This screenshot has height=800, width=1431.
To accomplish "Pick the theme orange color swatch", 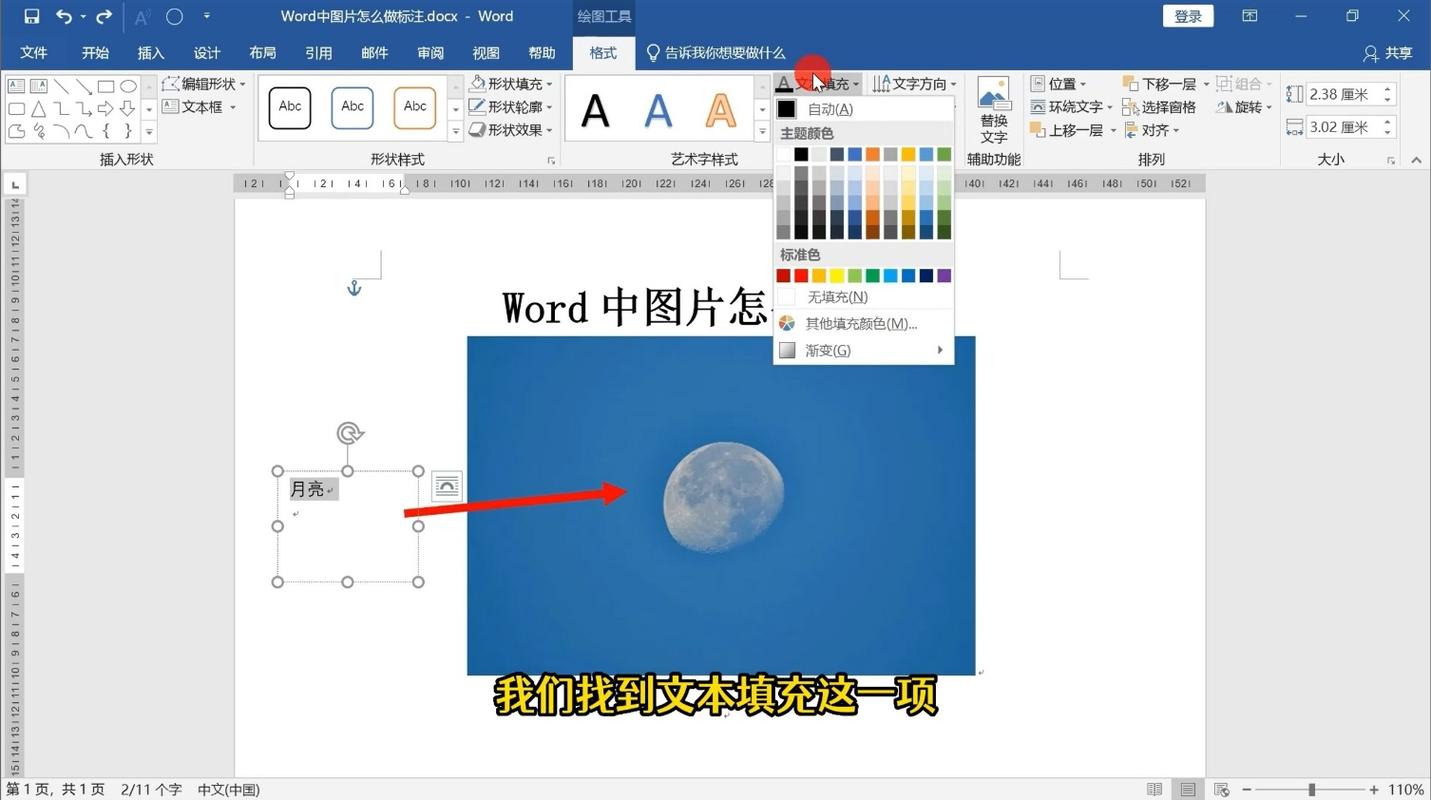I will [x=873, y=154].
